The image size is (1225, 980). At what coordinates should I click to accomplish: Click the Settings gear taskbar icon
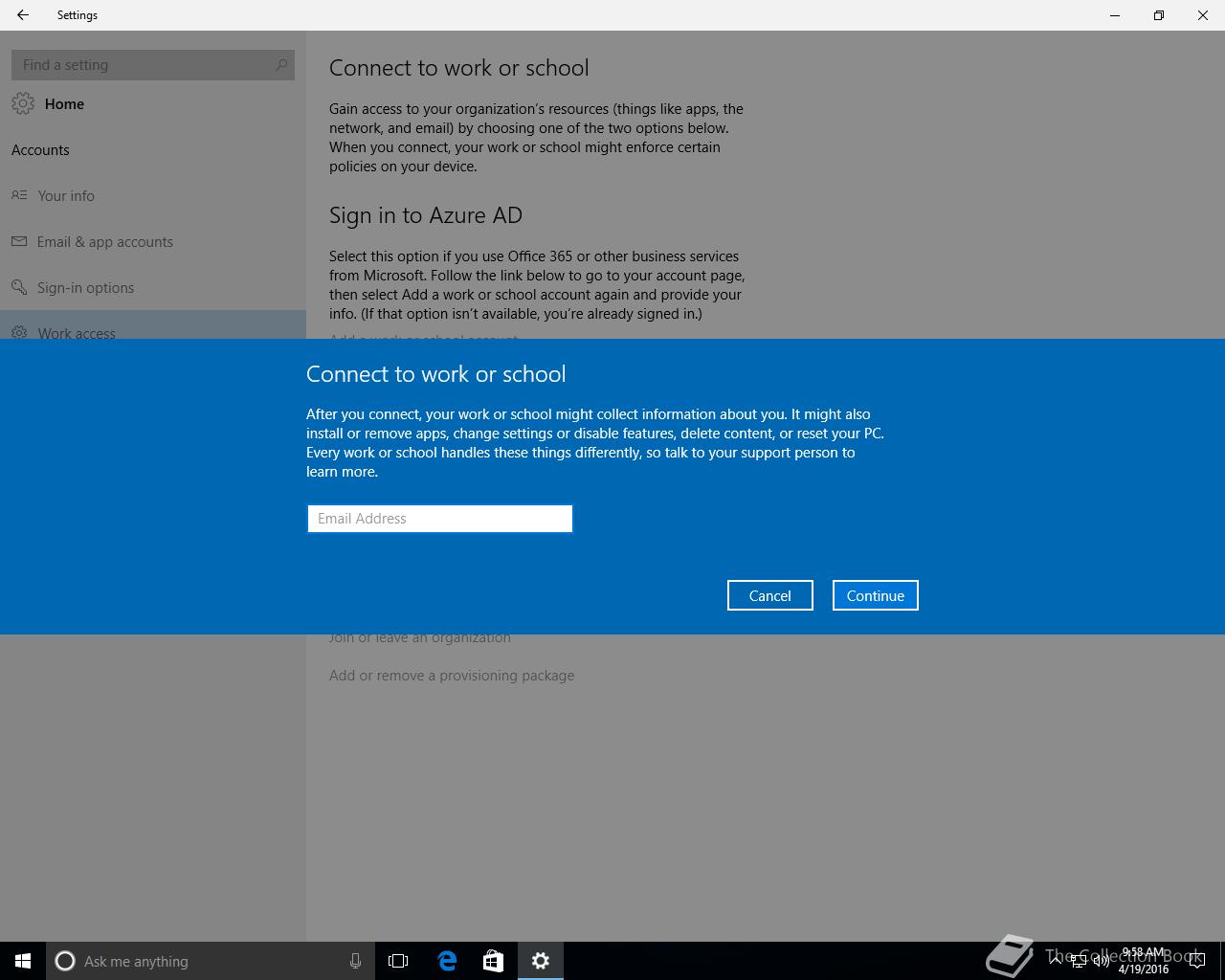[x=541, y=961]
